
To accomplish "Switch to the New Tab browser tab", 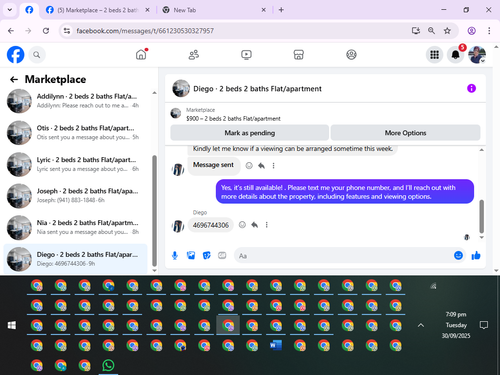I will [x=213, y=10].
